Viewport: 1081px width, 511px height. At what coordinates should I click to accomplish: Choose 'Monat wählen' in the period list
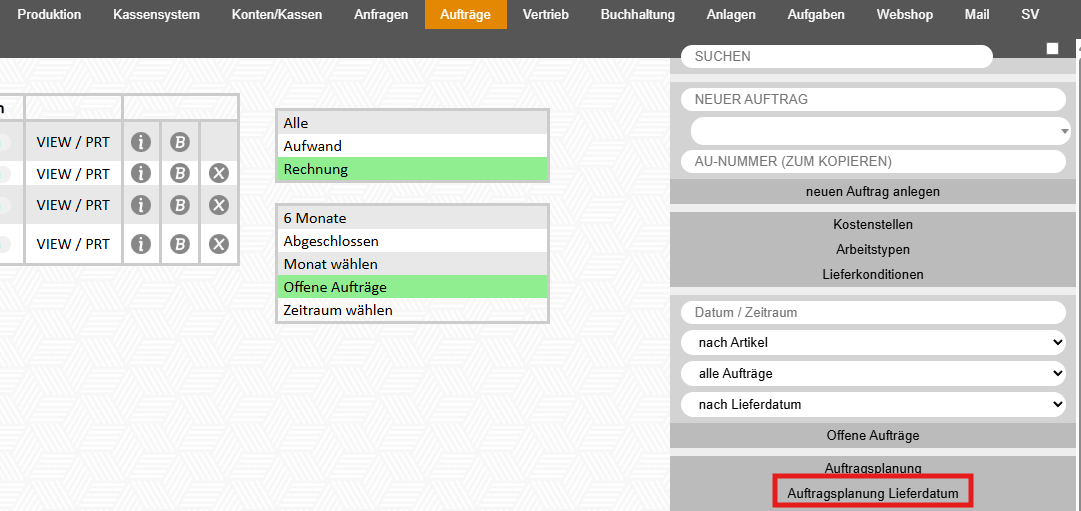point(412,263)
